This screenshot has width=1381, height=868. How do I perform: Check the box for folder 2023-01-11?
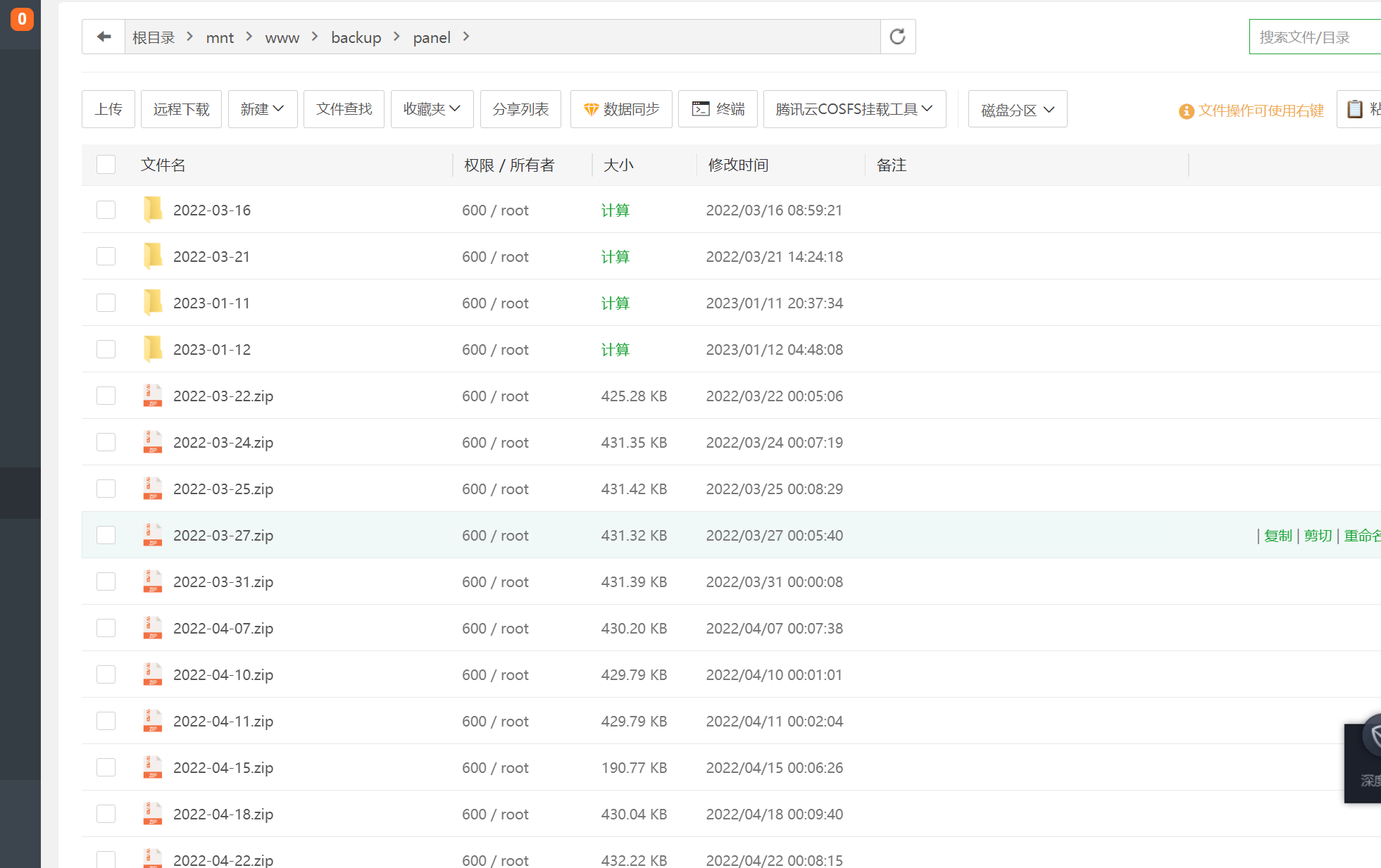click(x=106, y=303)
